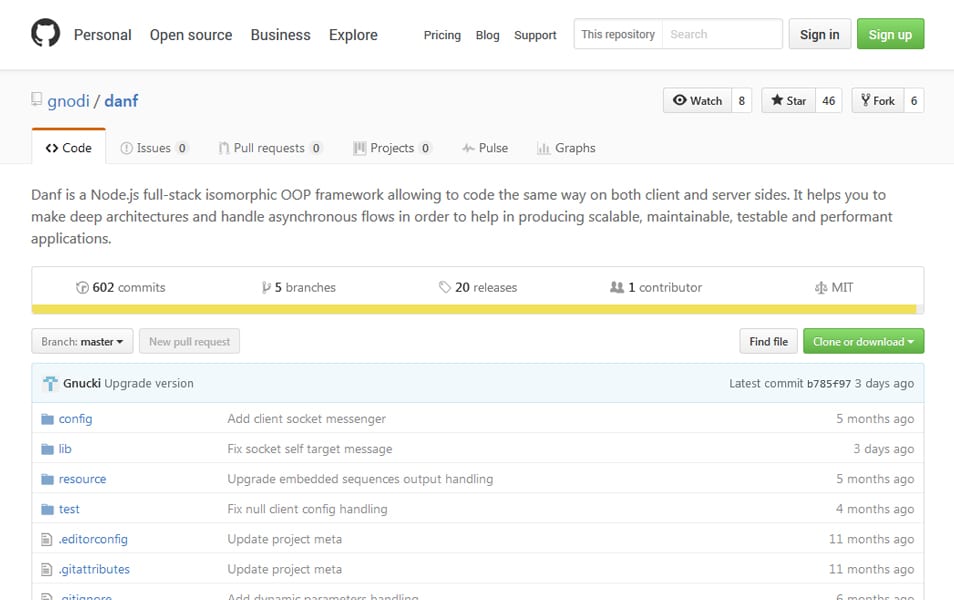Open the danf repository name link
954x600 pixels.
pos(121,100)
